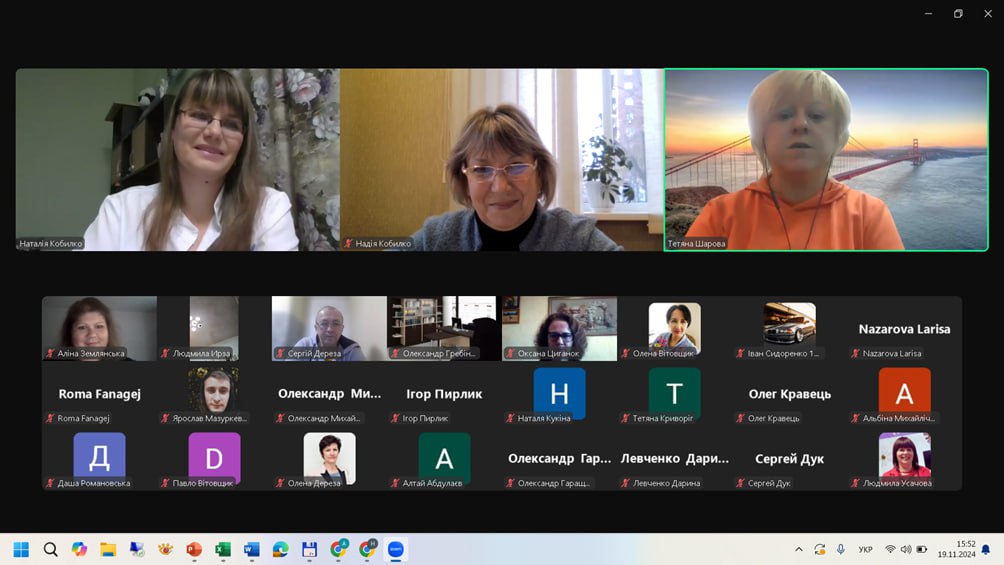Open the volume speaker tray icon
The width and height of the screenshot is (1004, 565).
point(906,550)
